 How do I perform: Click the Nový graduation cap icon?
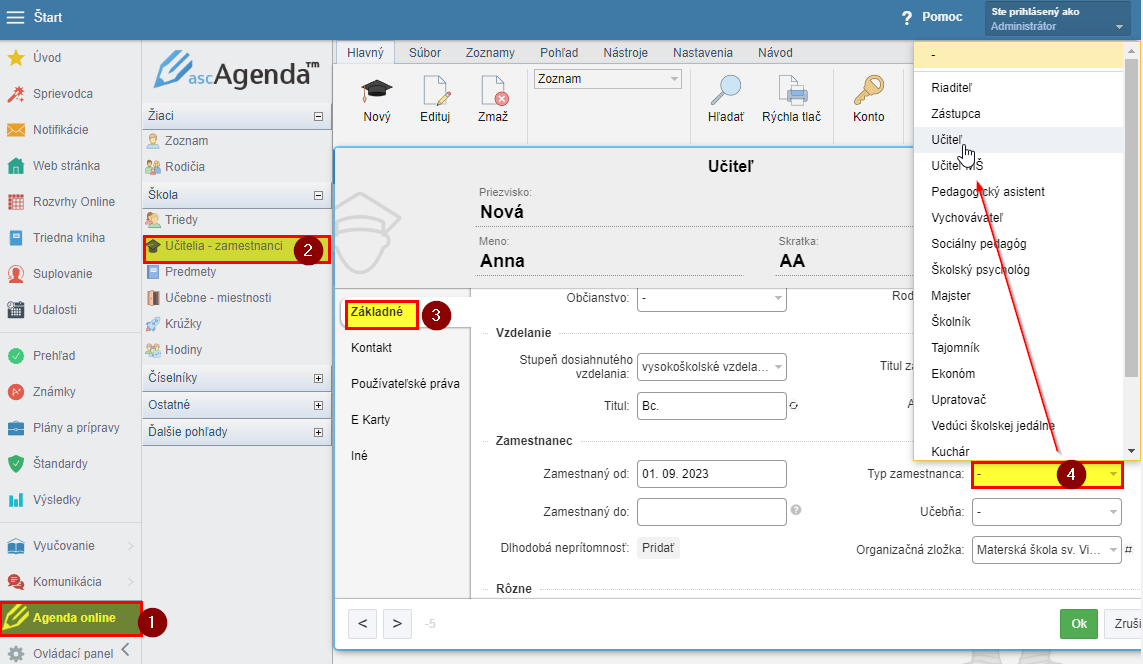coord(377,92)
